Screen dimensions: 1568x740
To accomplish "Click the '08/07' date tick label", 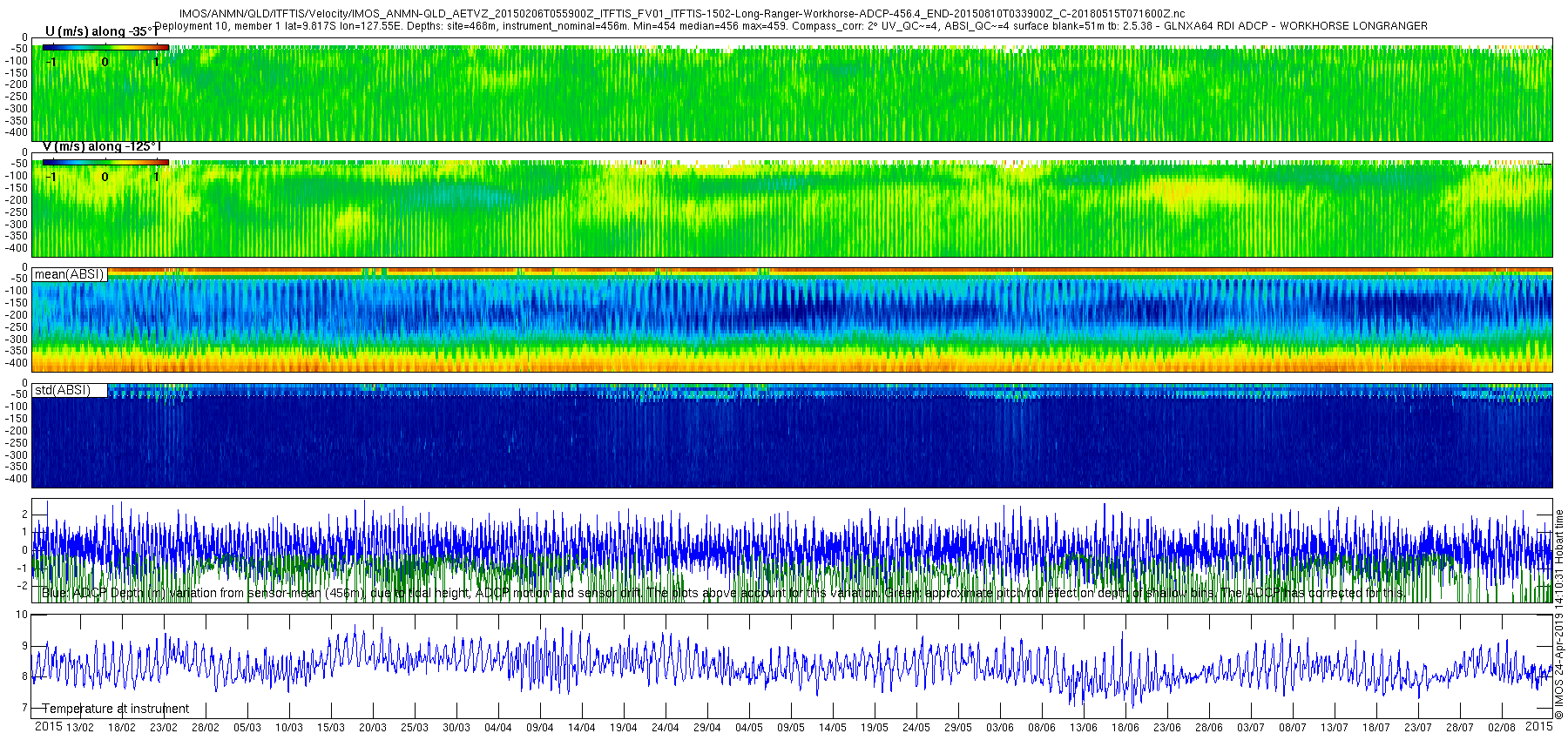I will tap(1292, 728).
